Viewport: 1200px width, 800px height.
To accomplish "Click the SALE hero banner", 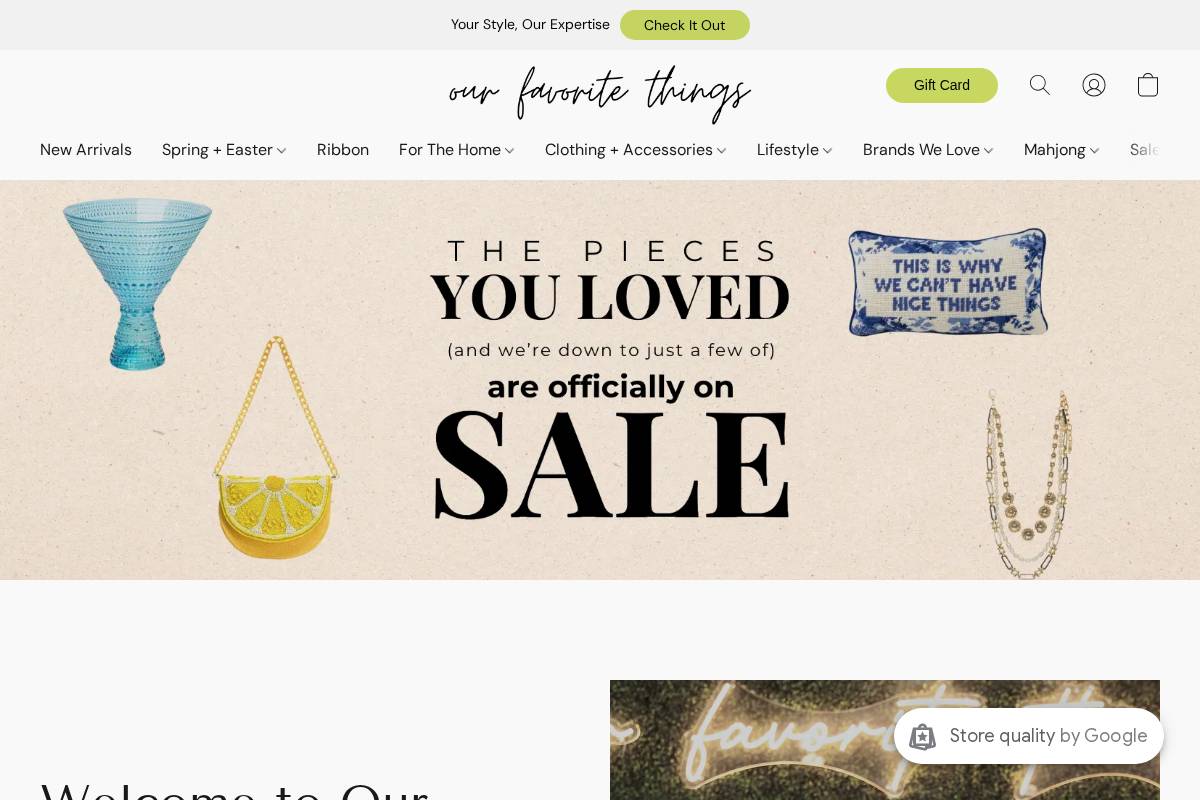I will 600,380.
